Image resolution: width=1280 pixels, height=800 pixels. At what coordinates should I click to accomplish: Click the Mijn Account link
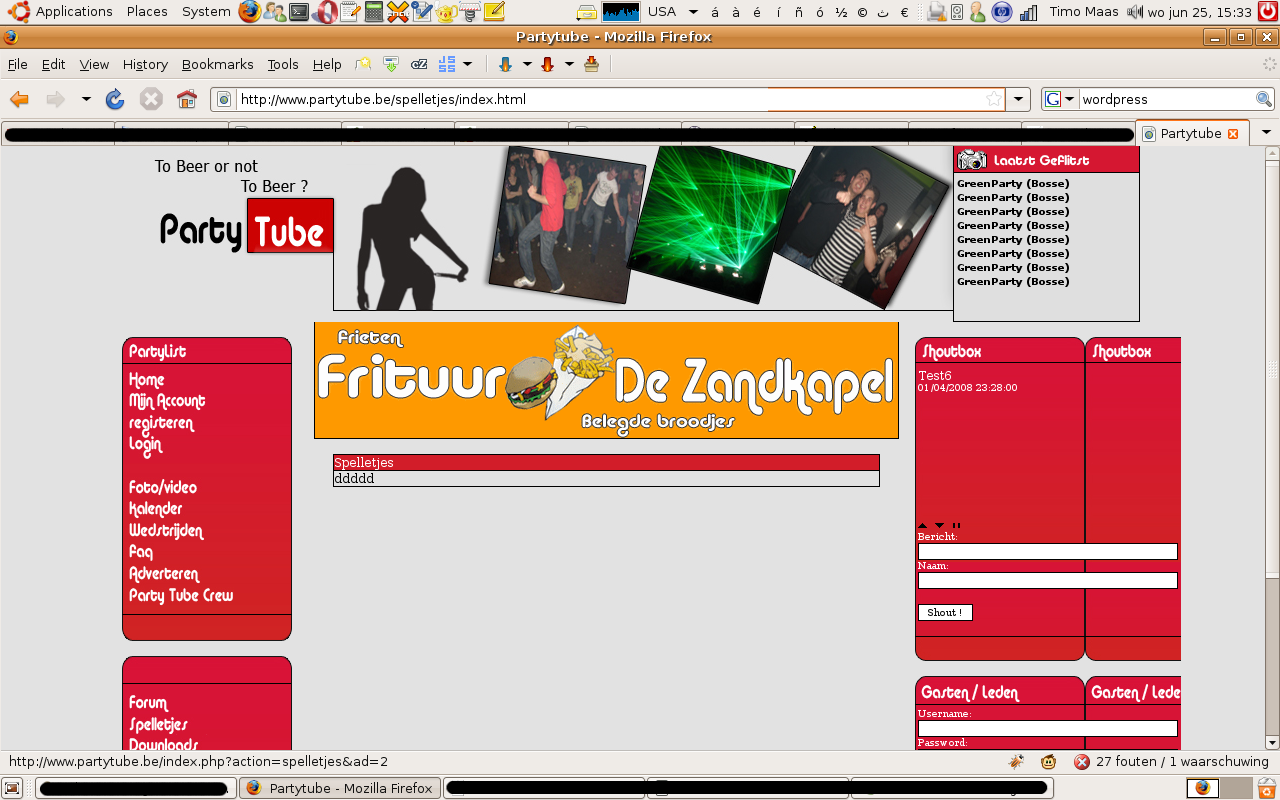click(x=167, y=401)
